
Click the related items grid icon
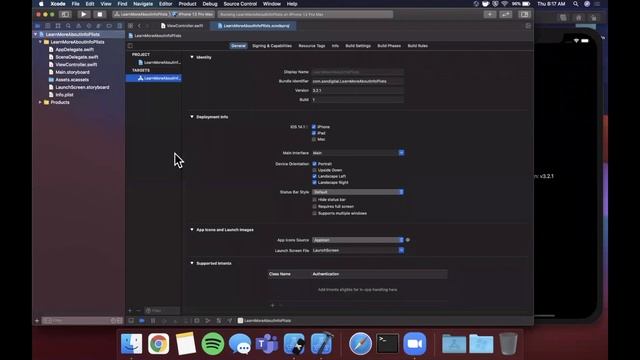[131, 26]
